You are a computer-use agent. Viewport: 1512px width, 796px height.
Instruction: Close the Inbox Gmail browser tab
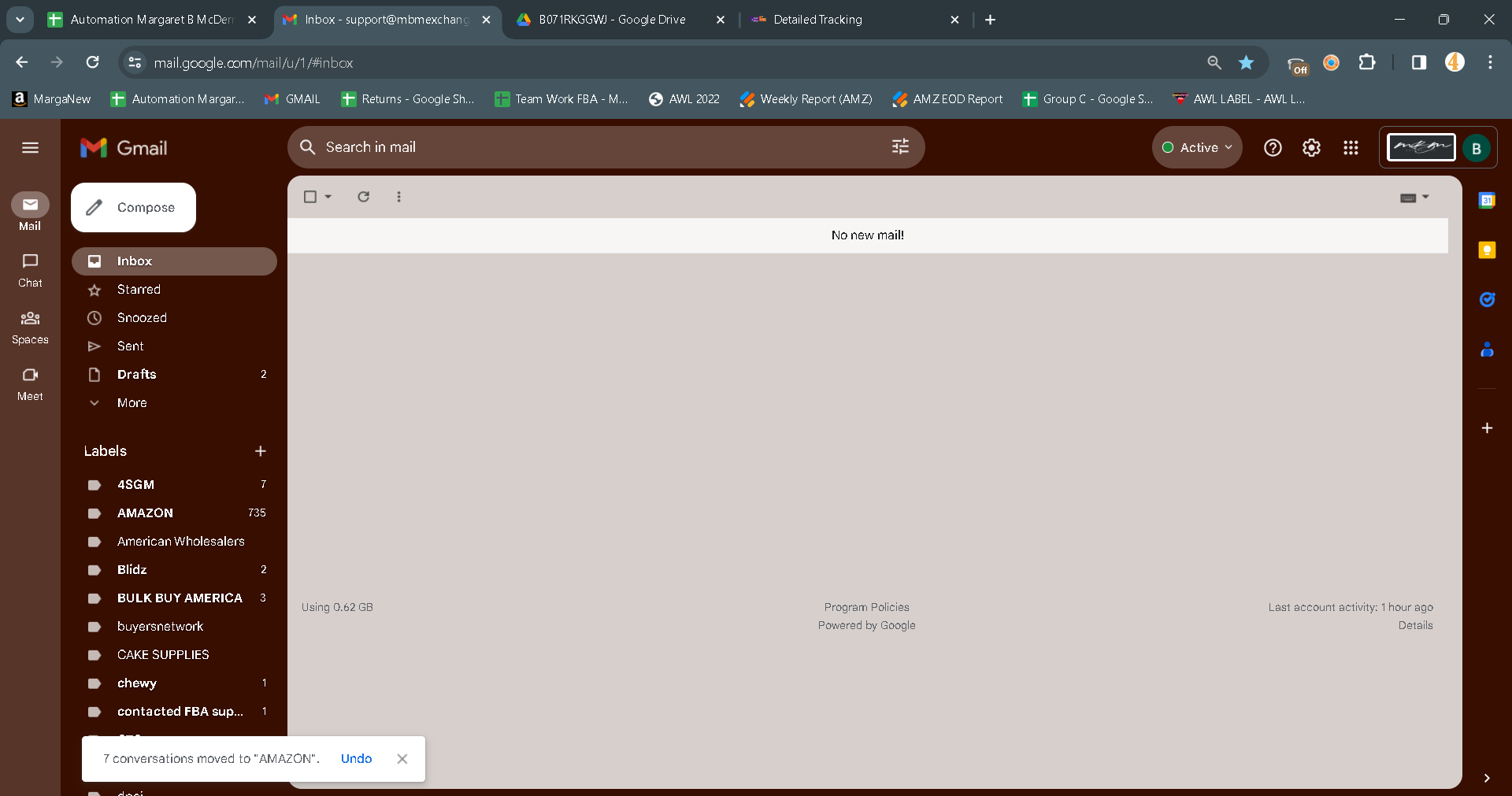(487, 20)
